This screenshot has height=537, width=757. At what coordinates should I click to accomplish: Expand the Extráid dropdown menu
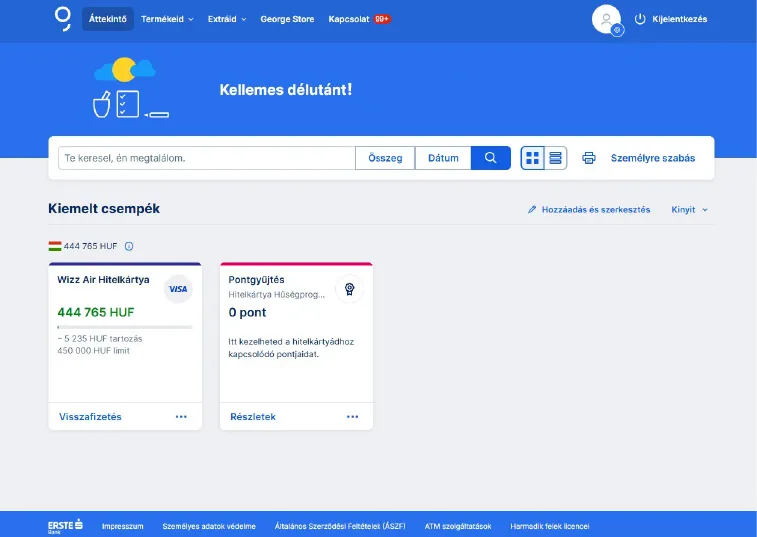tap(227, 19)
